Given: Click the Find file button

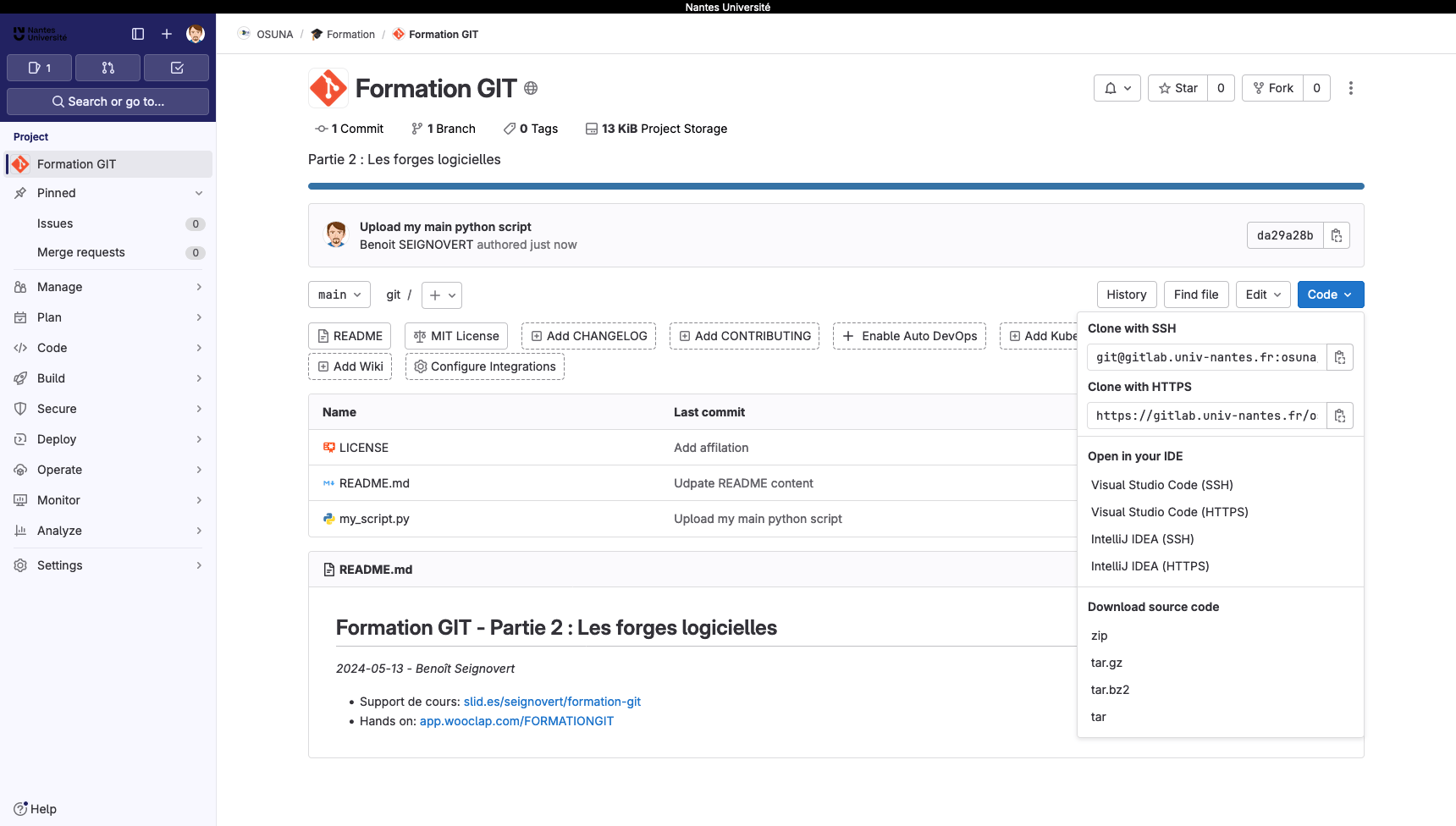Looking at the screenshot, I should (x=1196, y=295).
